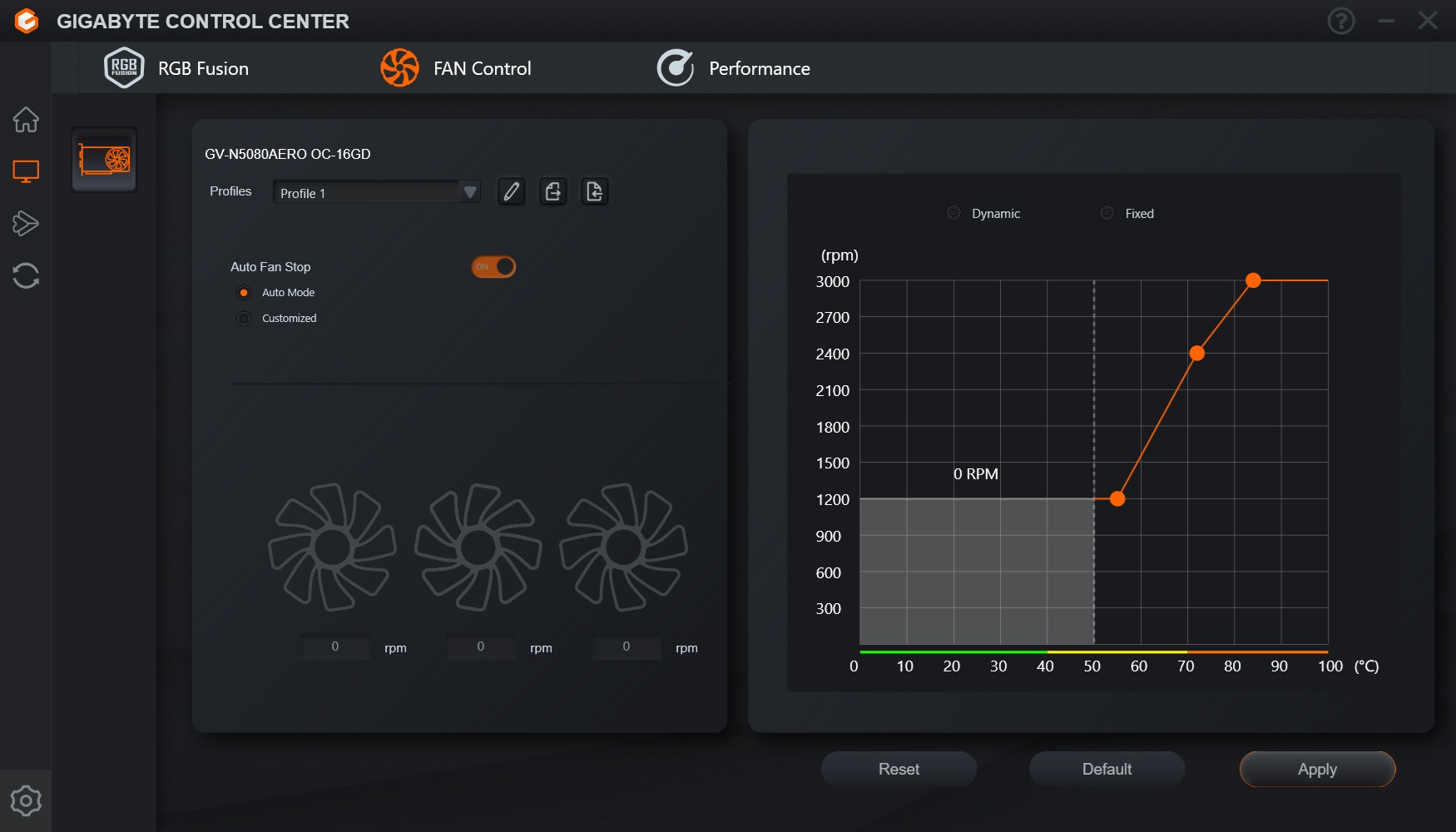Click the Profiles dropdown arrow
The width and height of the screenshot is (1456, 832).
(470, 192)
